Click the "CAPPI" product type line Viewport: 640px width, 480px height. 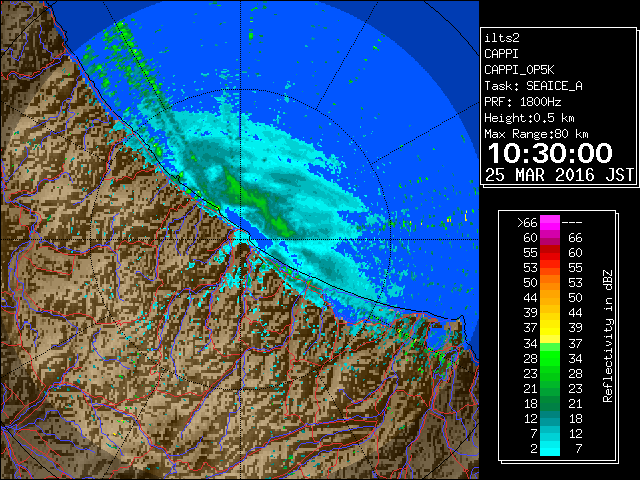pos(501,54)
